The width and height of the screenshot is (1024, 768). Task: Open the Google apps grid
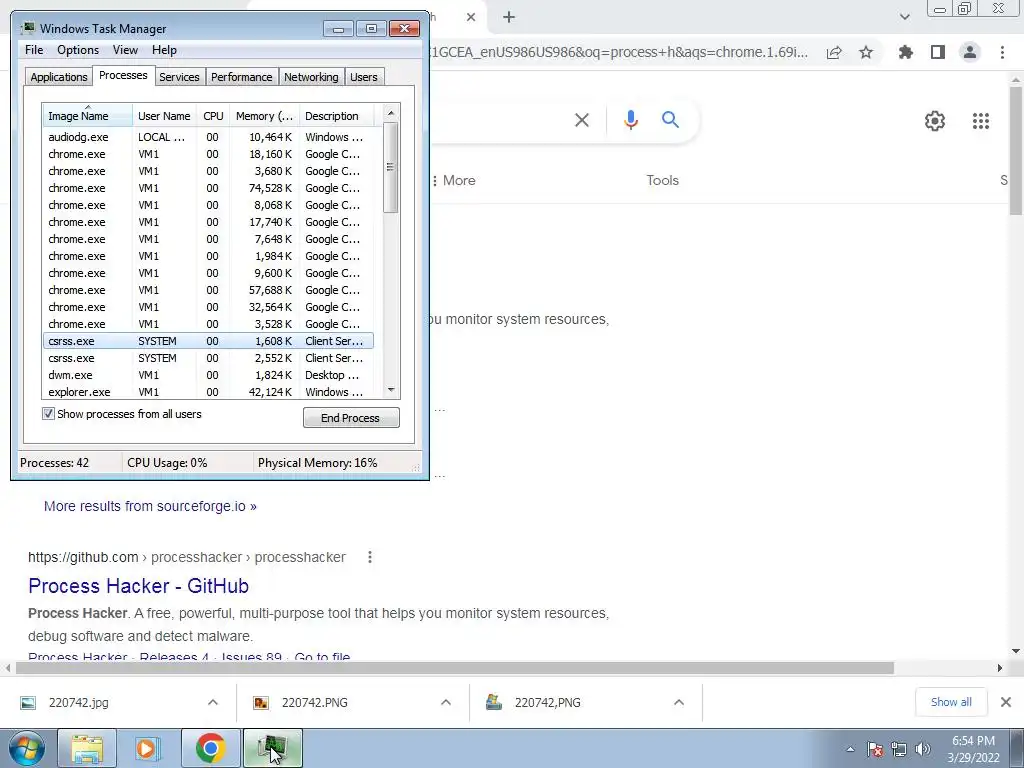pos(981,121)
